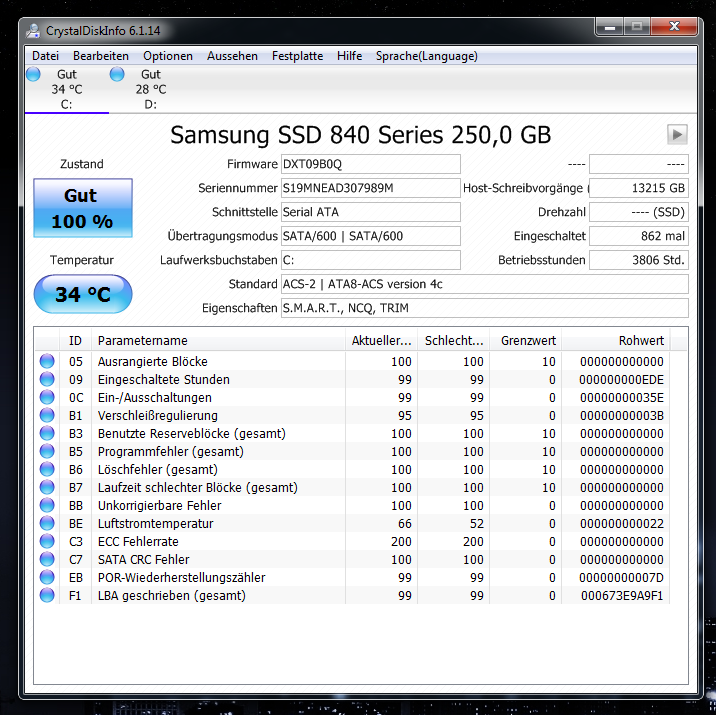This screenshot has width=716, height=715.
Task: Open the Optionen menu
Action: click(168, 56)
